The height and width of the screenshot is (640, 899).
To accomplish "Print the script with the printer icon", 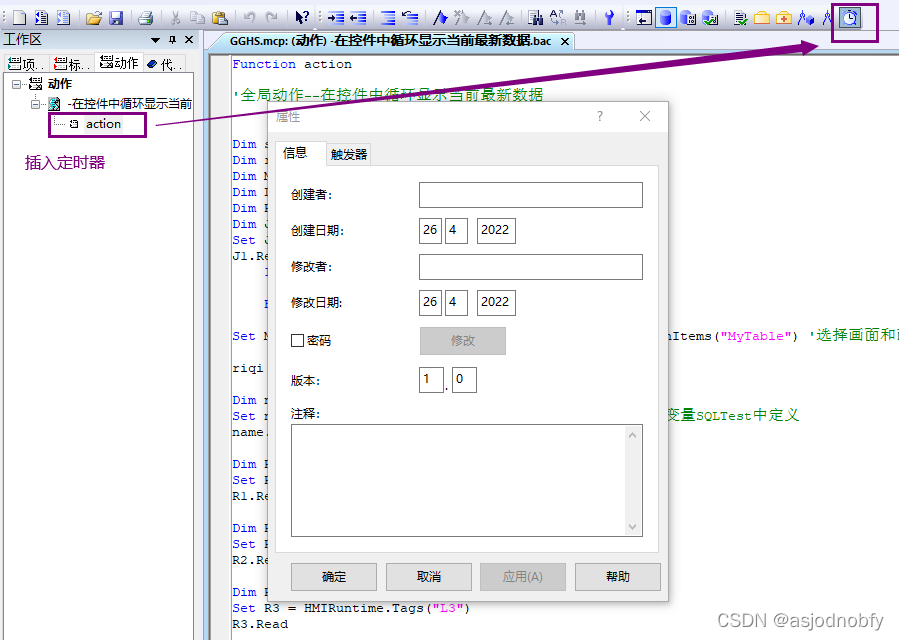I will pyautogui.click(x=146, y=18).
